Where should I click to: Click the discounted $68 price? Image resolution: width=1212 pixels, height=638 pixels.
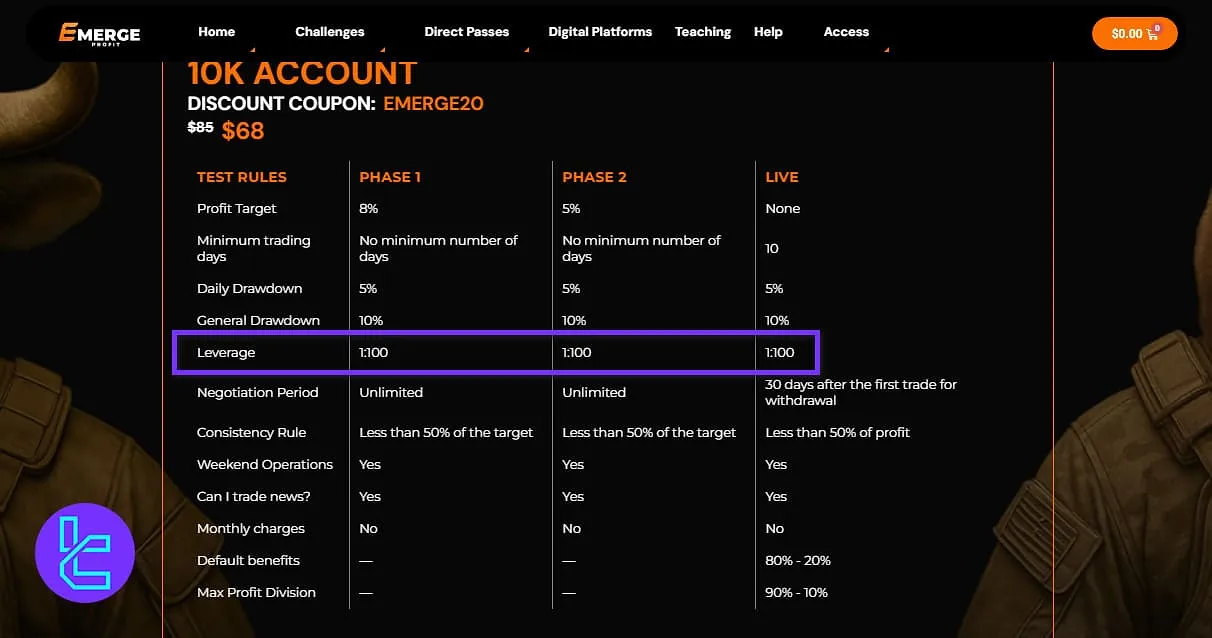click(x=243, y=130)
